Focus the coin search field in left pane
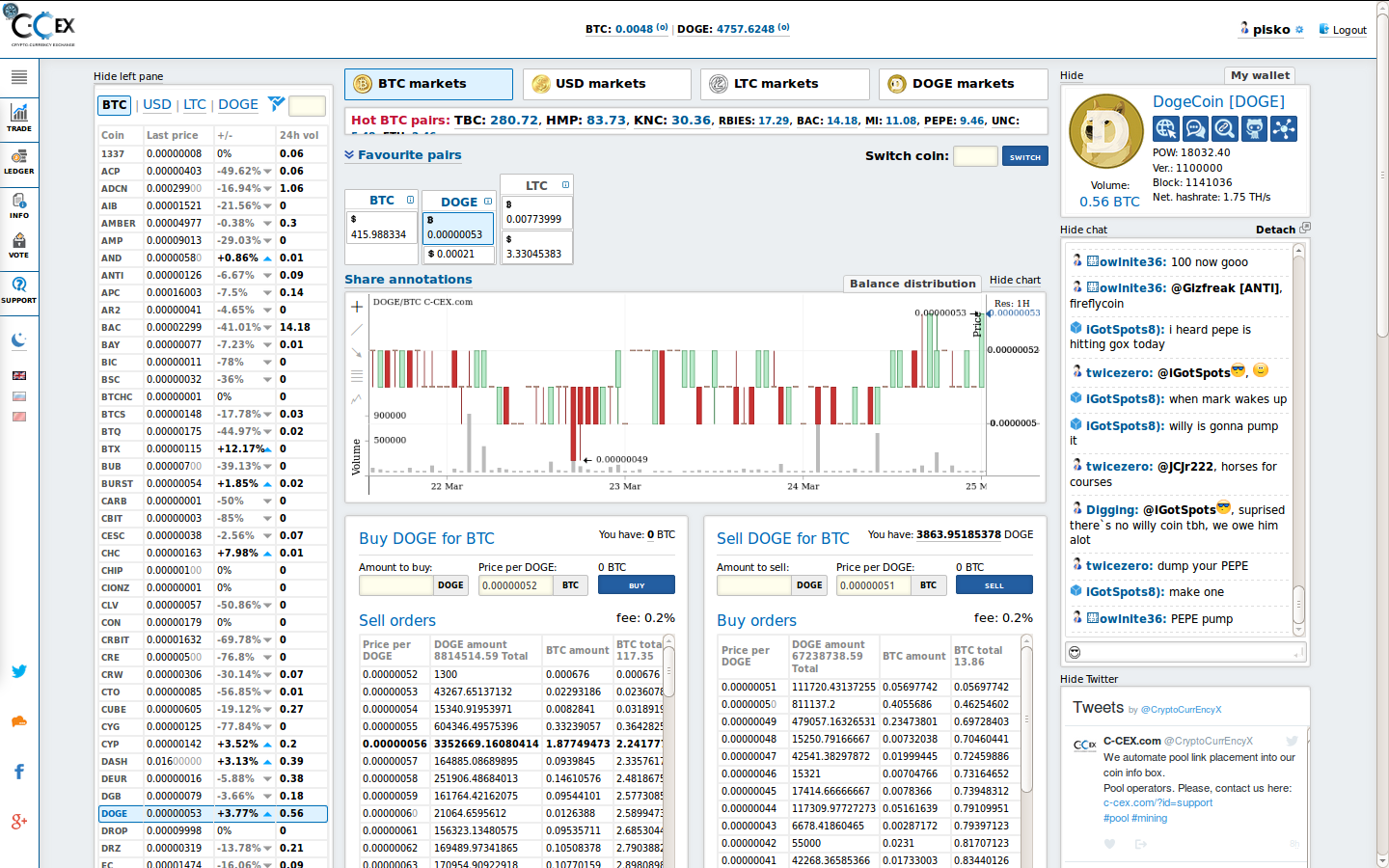Image resolution: width=1389 pixels, height=868 pixels. [307, 106]
